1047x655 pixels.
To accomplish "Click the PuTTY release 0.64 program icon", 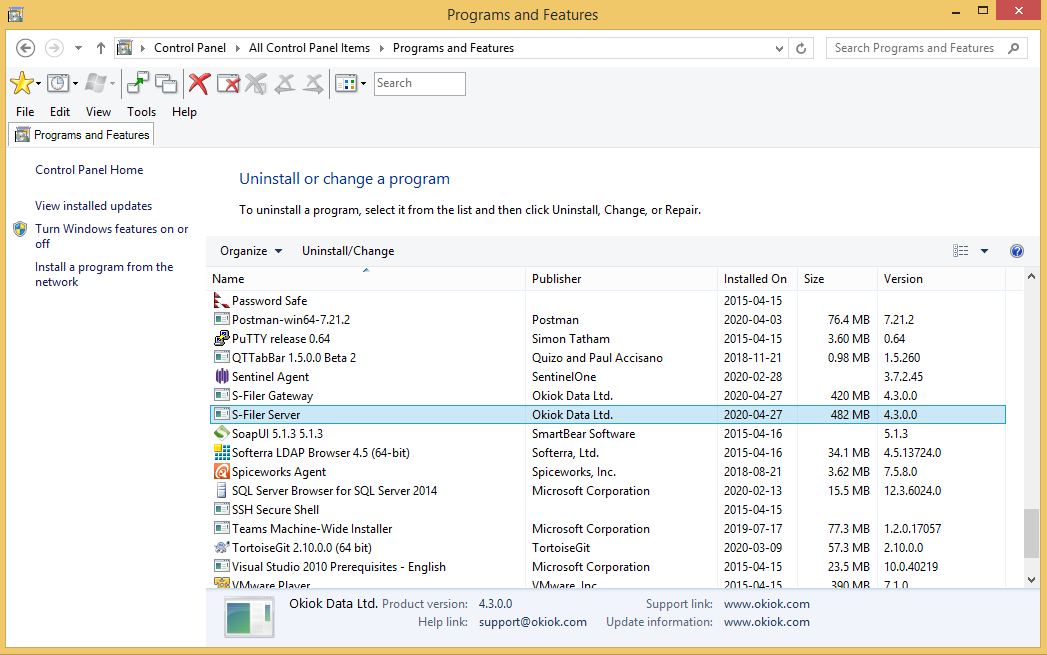I will pos(222,339).
